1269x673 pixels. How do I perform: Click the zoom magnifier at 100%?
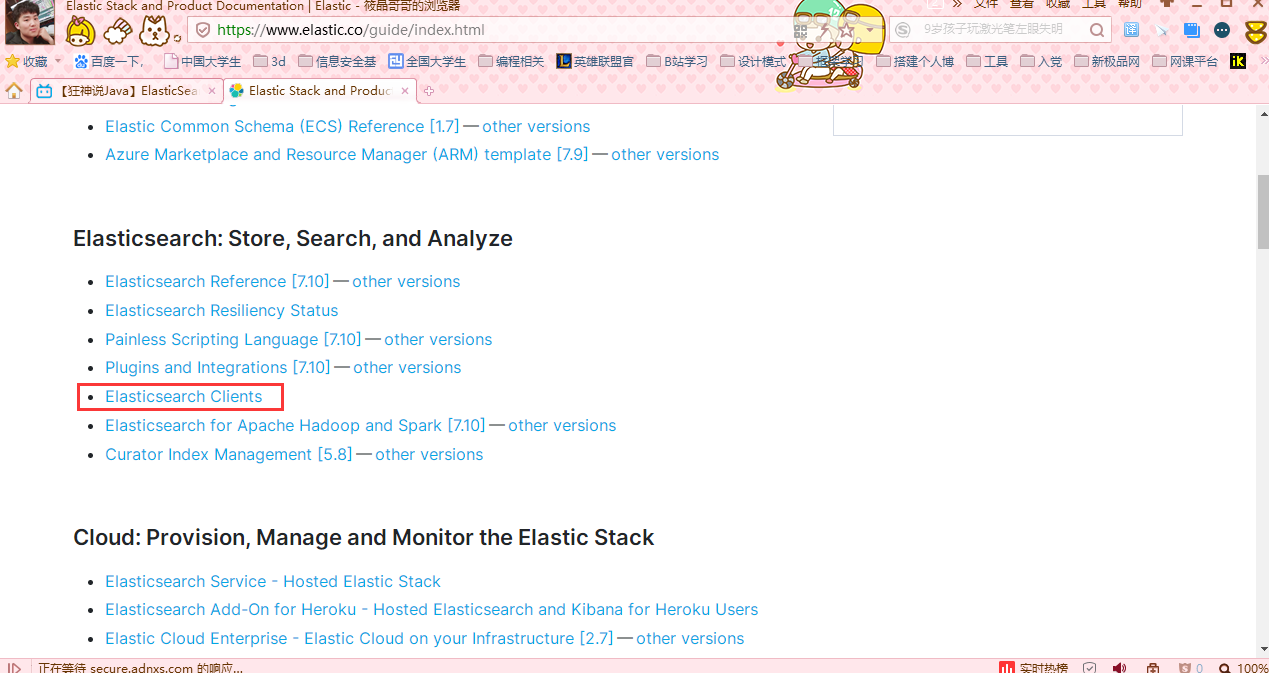1224,667
